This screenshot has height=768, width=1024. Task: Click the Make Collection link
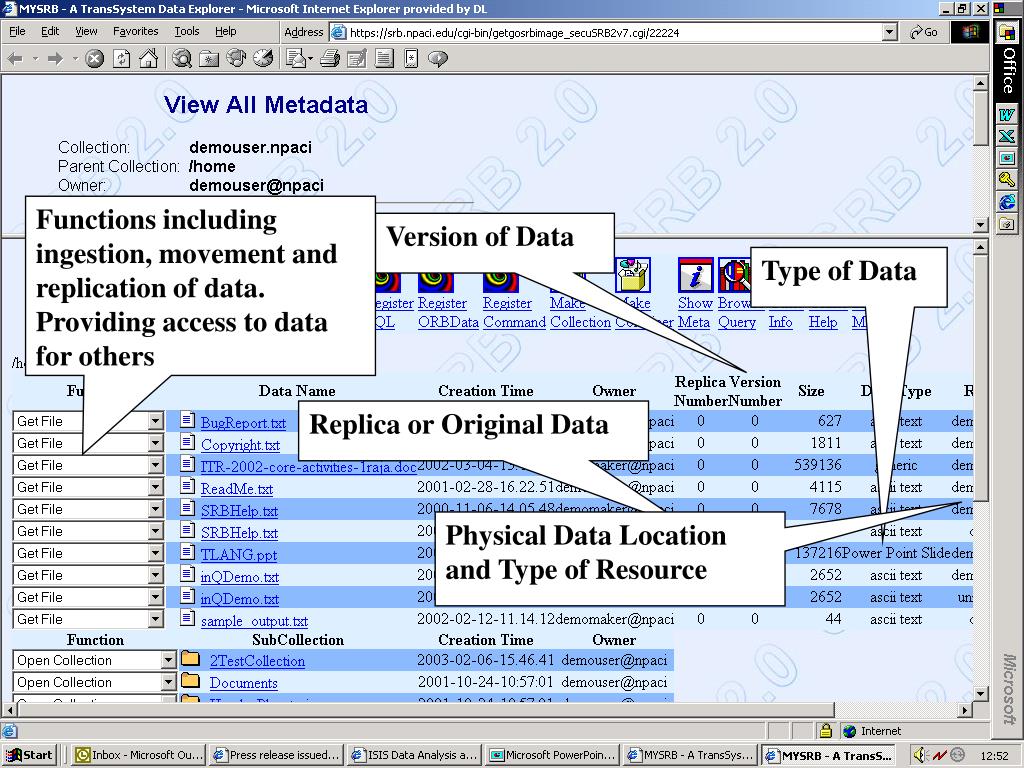coord(580,313)
